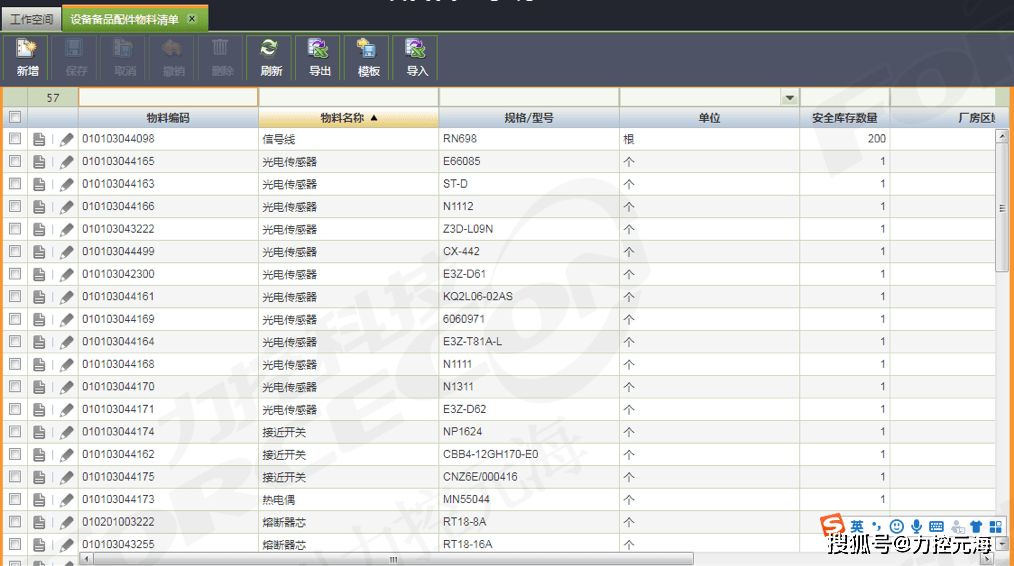Sort by 物料名称 column header
This screenshot has height=566, width=1014.
click(349, 118)
